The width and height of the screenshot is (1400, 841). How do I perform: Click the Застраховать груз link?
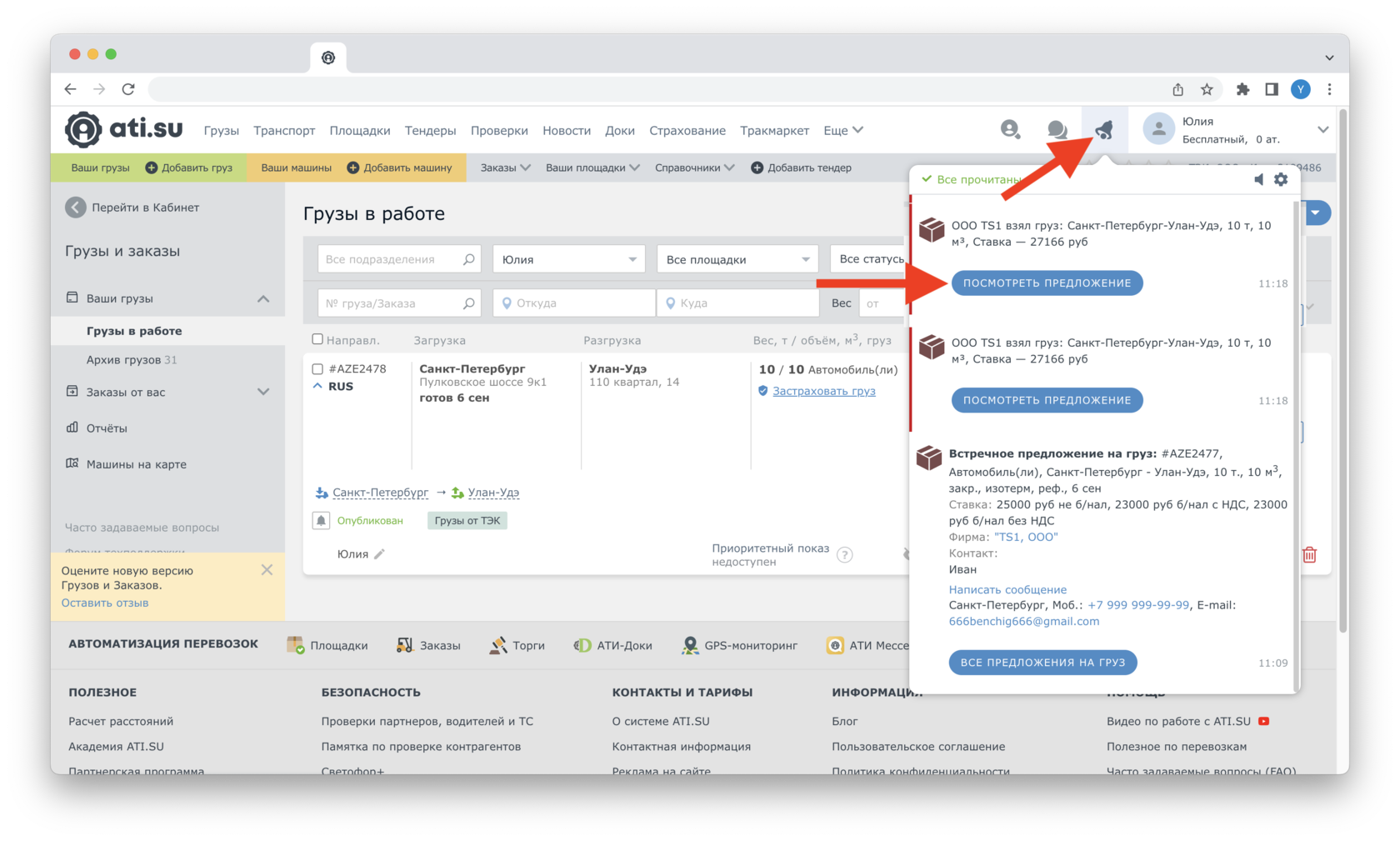823,391
